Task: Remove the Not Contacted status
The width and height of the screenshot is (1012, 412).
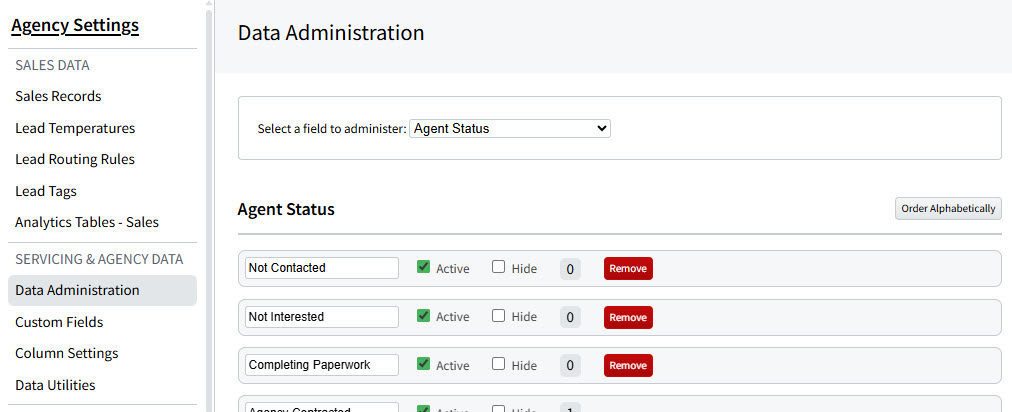Action: tap(628, 269)
